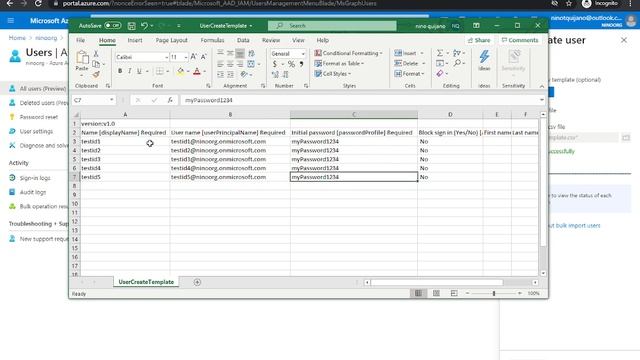Toggle the AutoSave switch in Excel
The image size is (640, 360).
point(112,26)
